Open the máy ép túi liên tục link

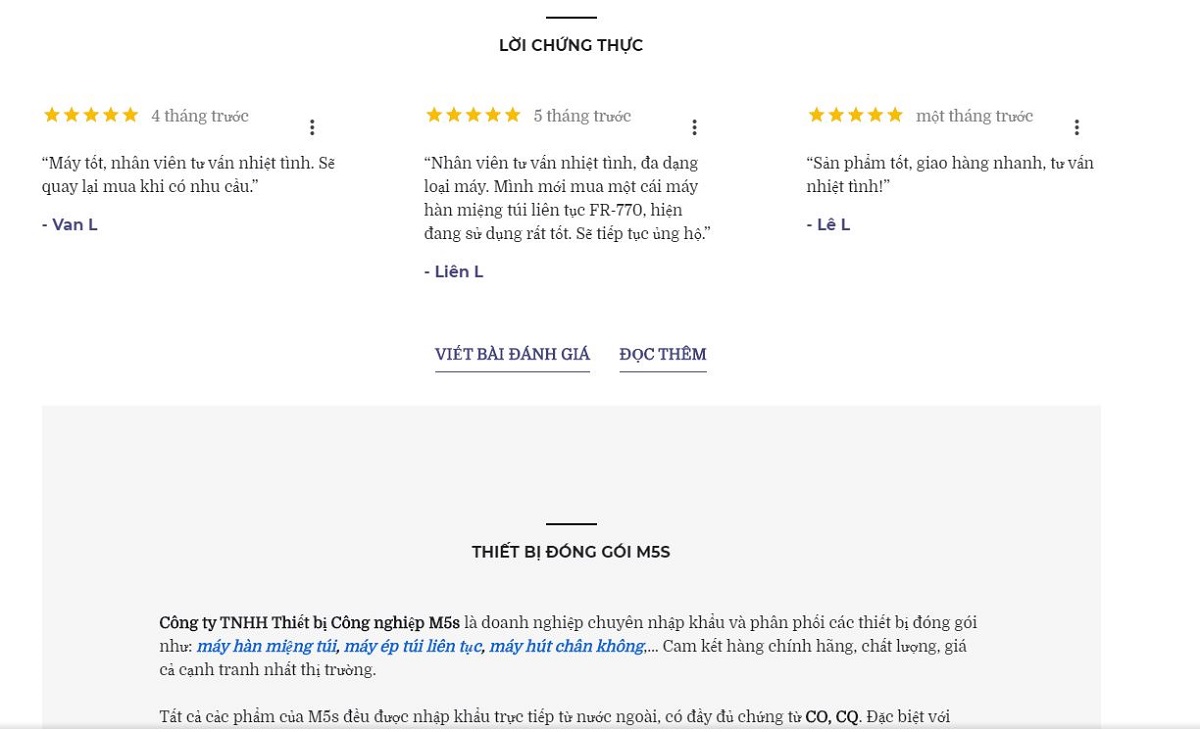tap(412, 646)
